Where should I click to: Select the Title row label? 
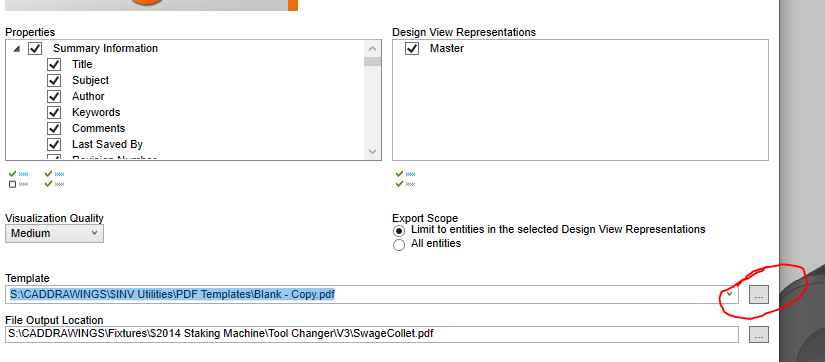tap(82, 64)
